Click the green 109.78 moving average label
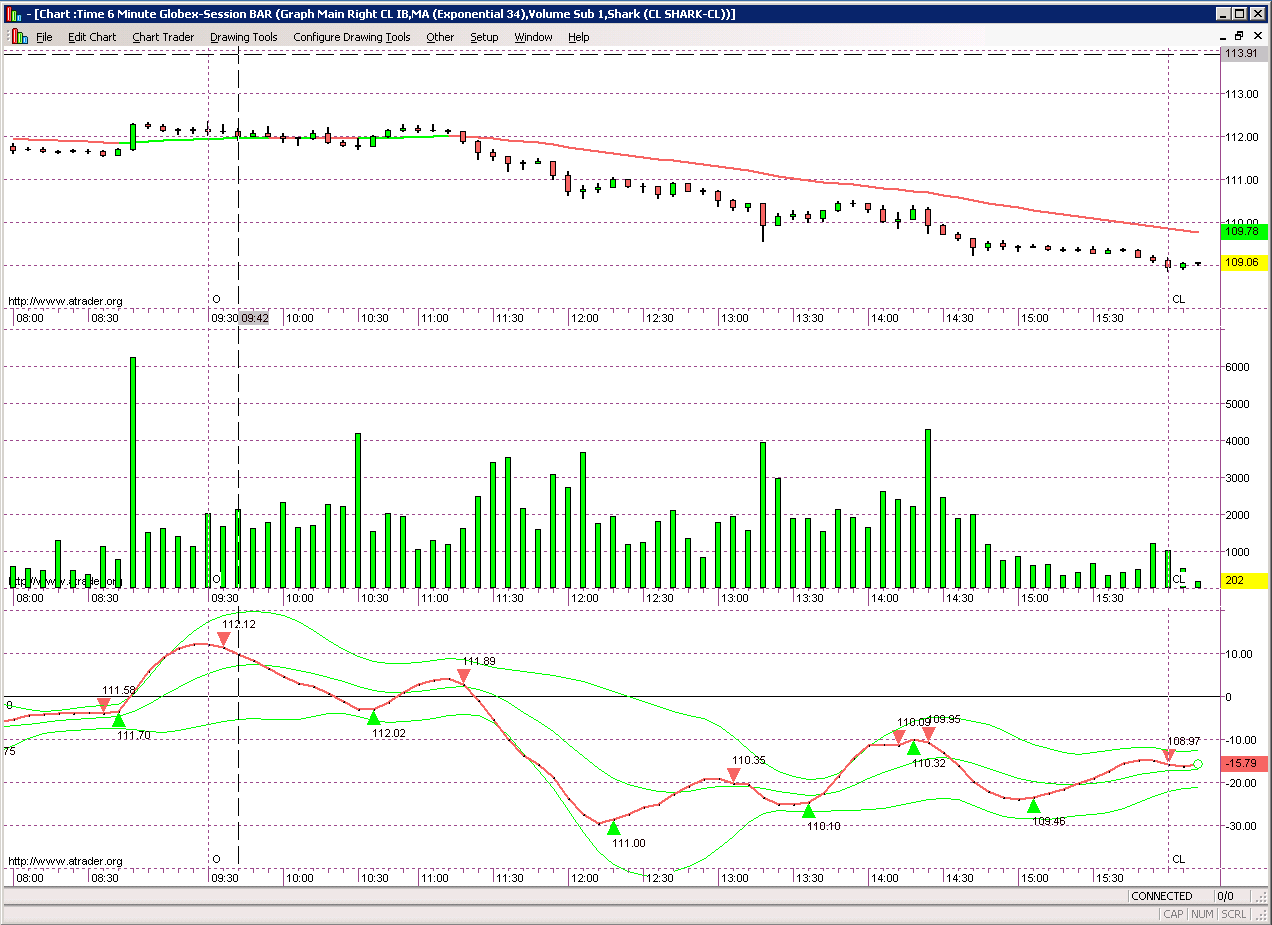 click(1244, 231)
